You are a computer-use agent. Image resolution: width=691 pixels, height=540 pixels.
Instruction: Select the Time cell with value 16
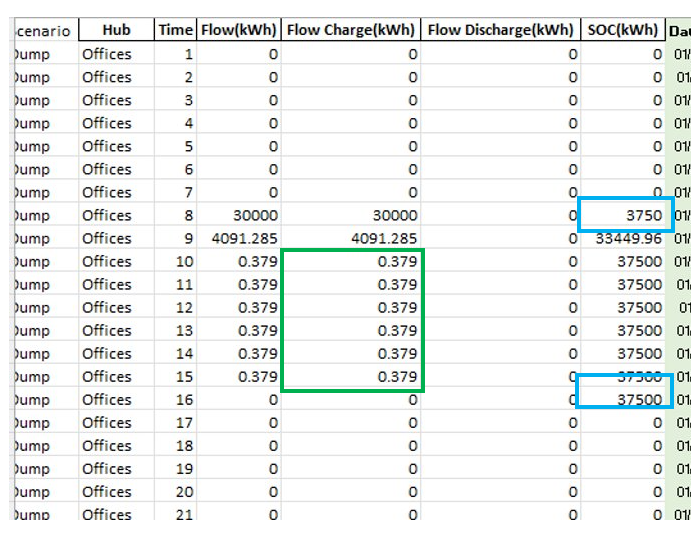[x=176, y=399]
